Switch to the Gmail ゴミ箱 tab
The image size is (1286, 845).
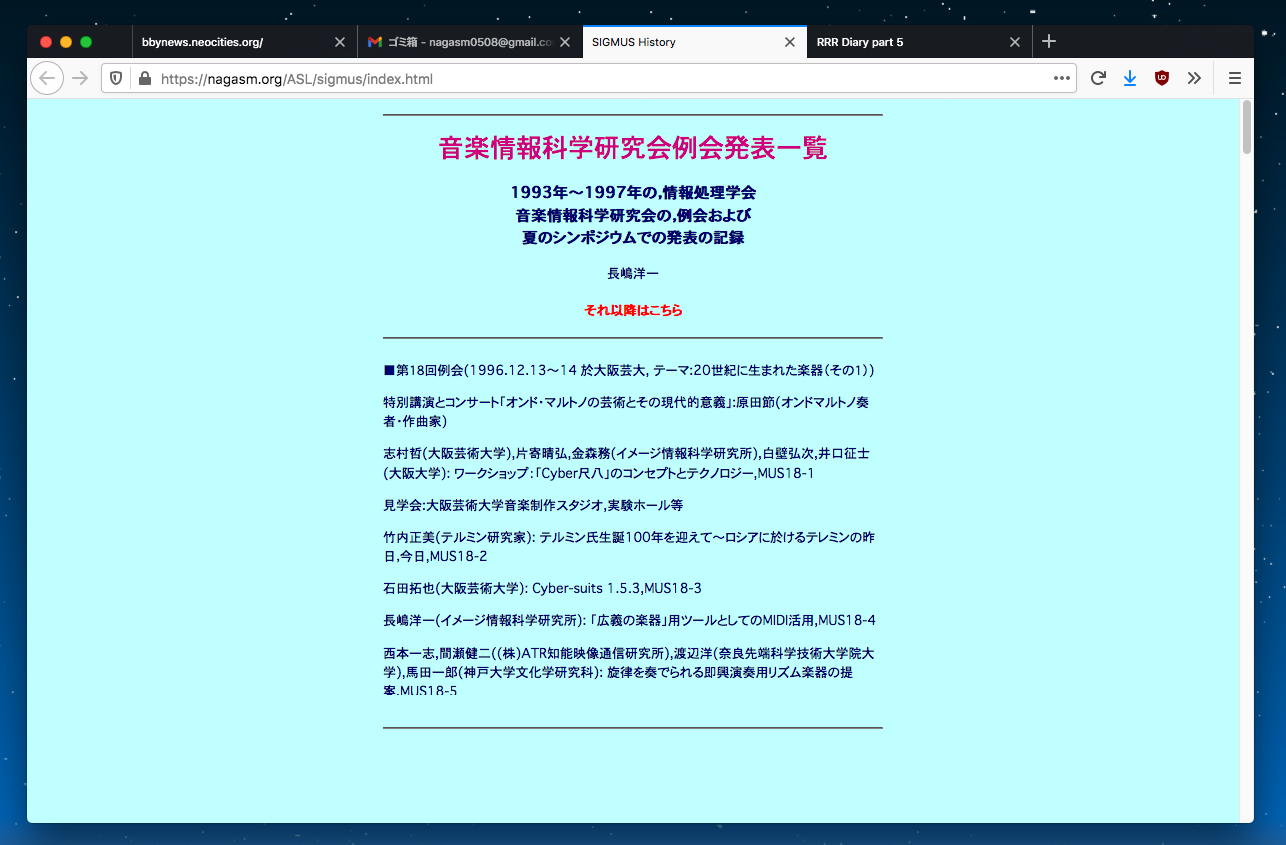[x=470, y=42]
